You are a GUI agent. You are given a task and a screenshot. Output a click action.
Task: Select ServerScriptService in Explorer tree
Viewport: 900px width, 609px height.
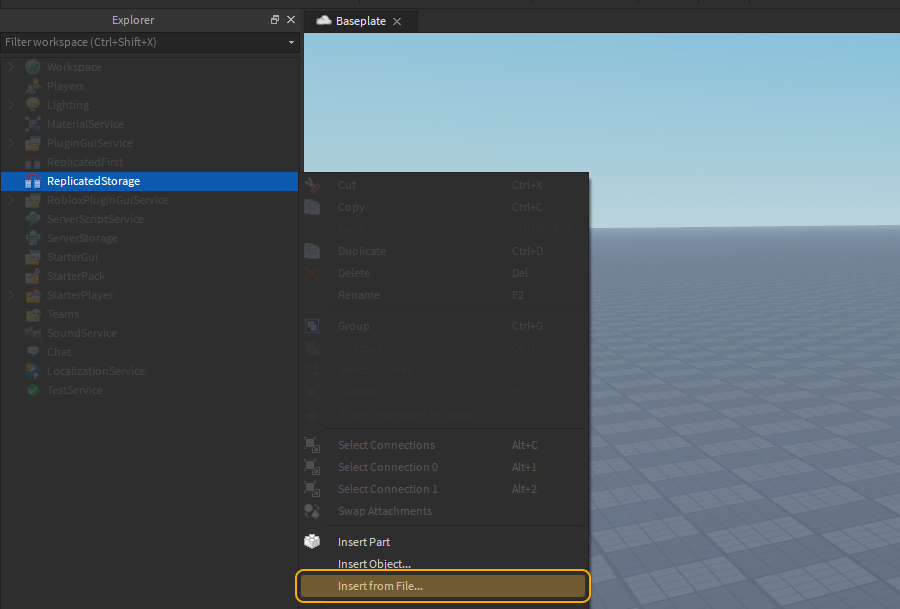pos(149,219)
